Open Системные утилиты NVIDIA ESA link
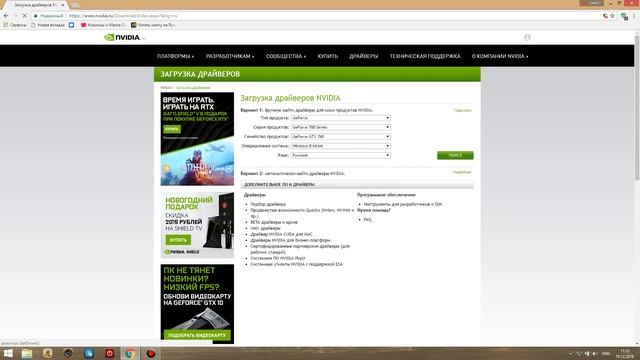Viewport: 640px width, 360px height. click(297, 264)
